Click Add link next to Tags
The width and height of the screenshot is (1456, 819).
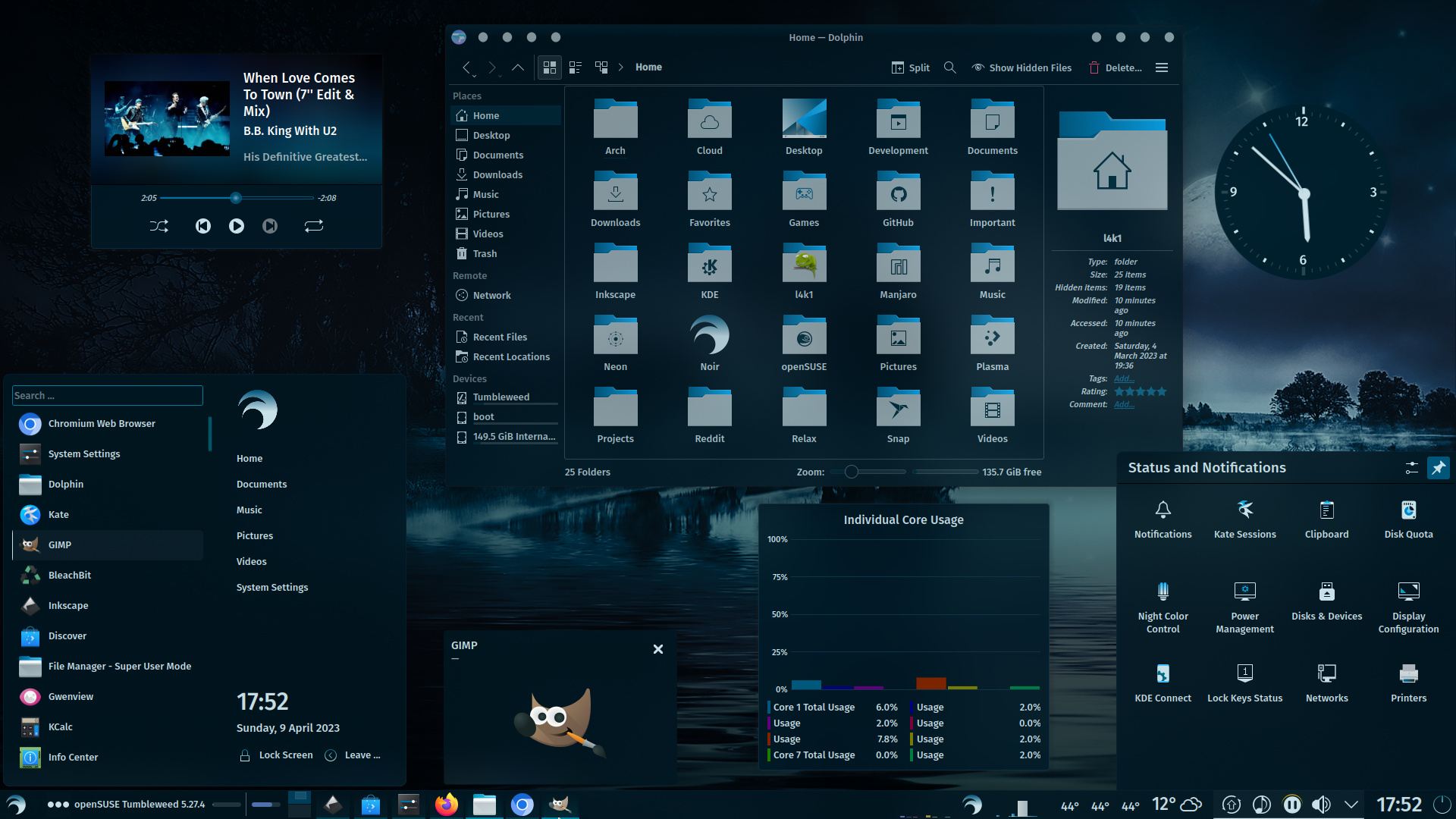(x=1124, y=378)
